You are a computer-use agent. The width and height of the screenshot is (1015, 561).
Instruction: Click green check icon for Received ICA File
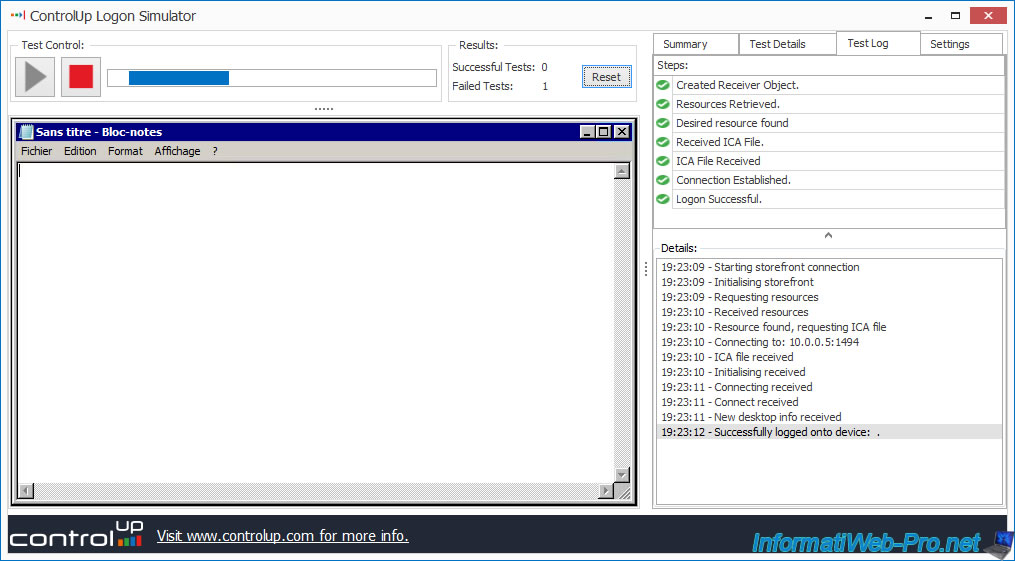point(663,142)
